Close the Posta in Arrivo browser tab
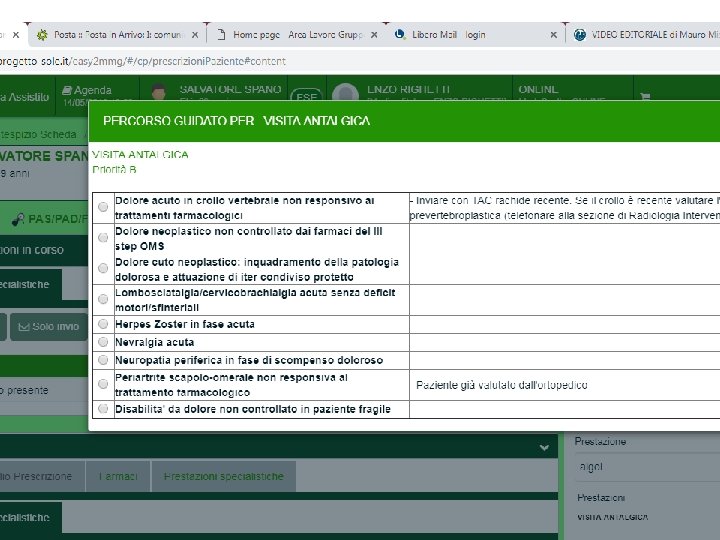Image resolution: width=720 pixels, height=540 pixels. click(195, 35)
